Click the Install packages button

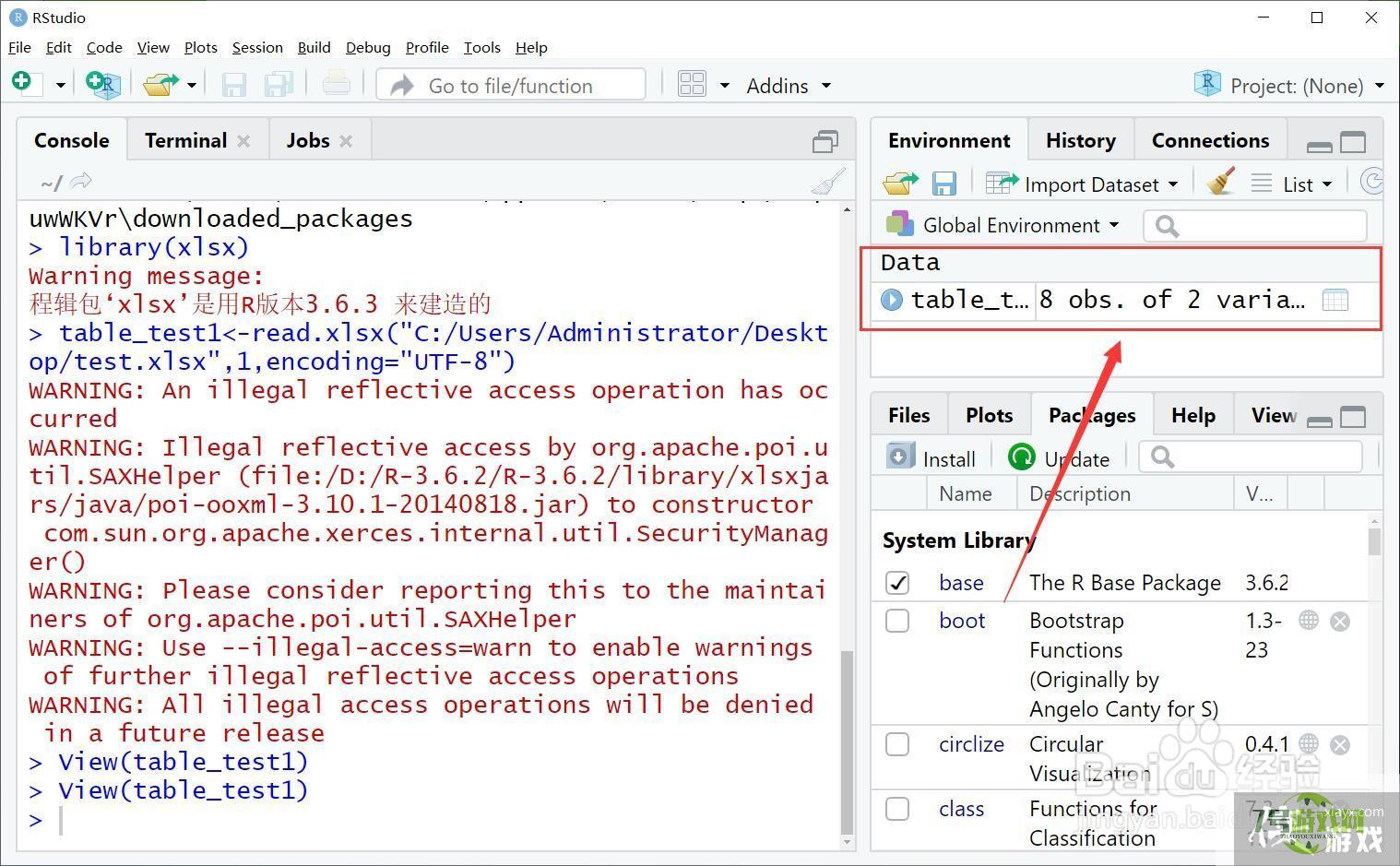click(931, 457)
